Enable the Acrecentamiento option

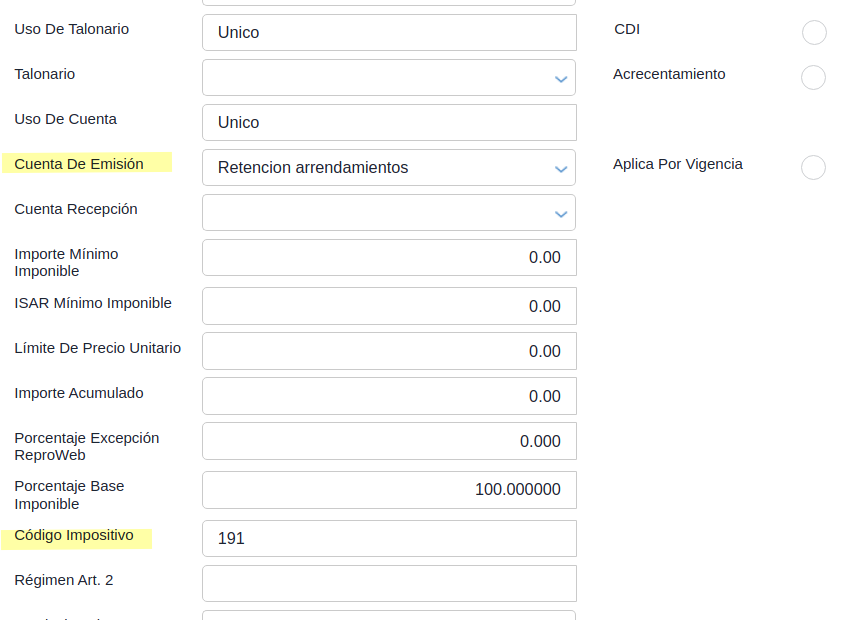coord(814,78)
